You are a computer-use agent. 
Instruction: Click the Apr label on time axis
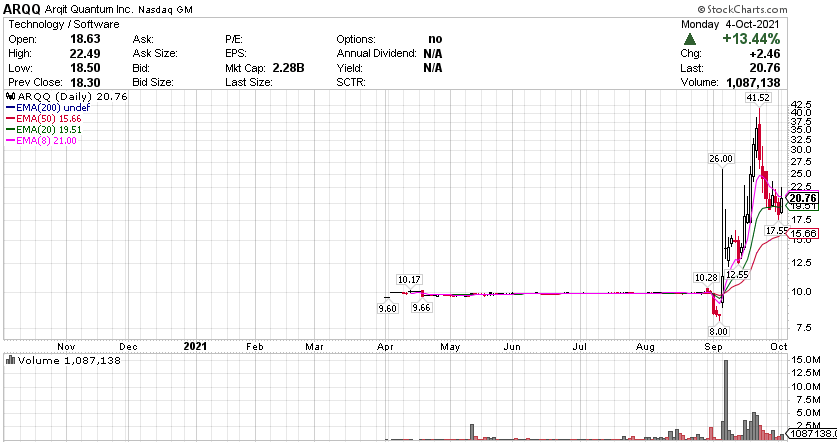click(385, 347)
